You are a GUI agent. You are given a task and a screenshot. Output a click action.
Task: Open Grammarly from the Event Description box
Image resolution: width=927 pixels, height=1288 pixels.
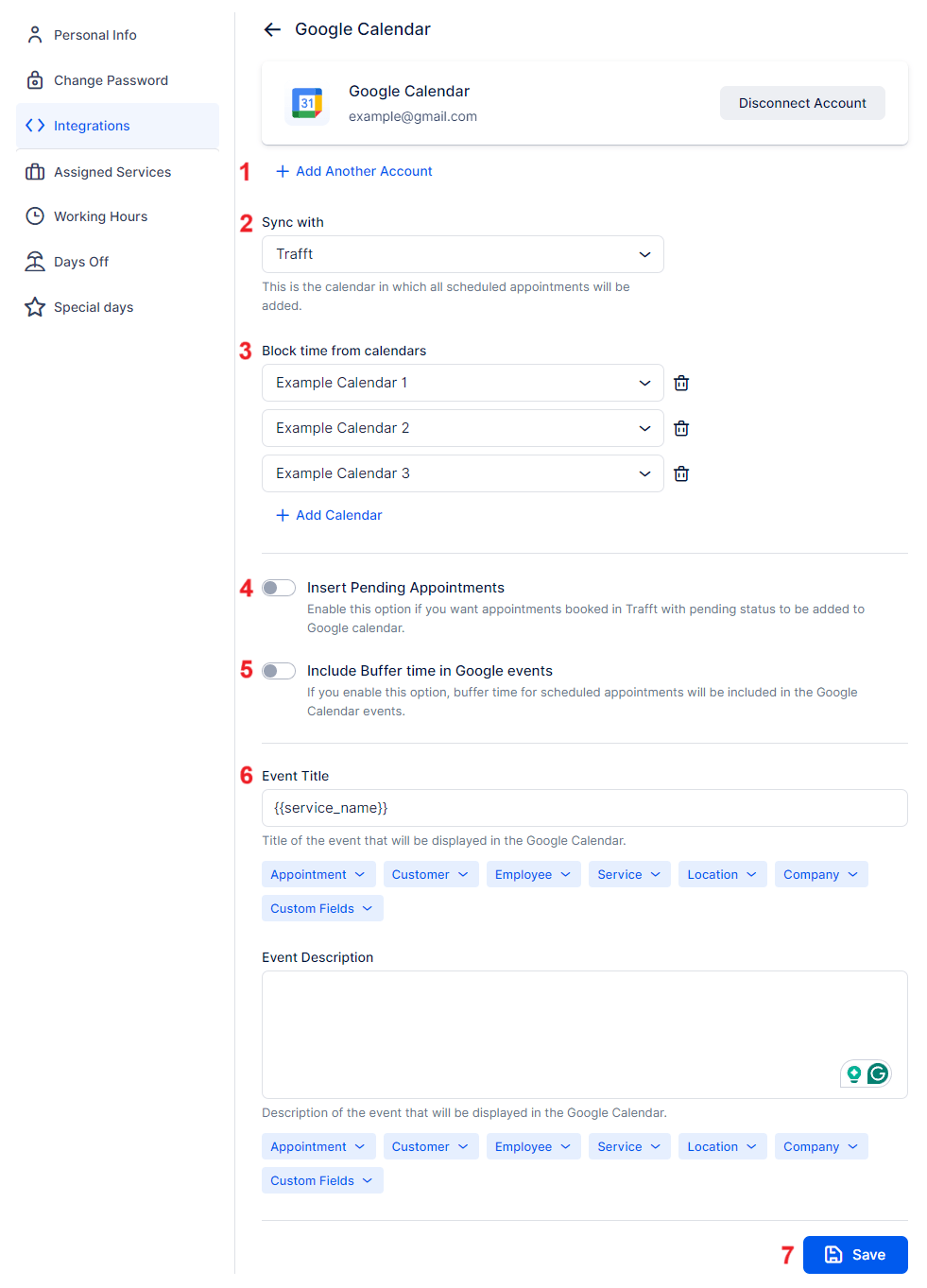tap(878, 1073)
